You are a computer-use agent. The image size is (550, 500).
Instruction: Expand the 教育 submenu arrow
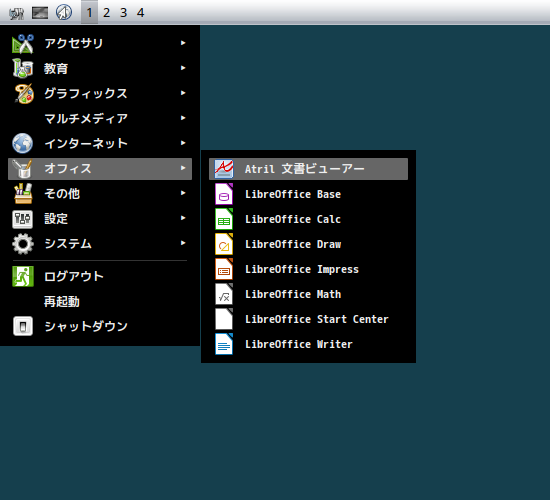pyautogui.click(x=183, y=68)
